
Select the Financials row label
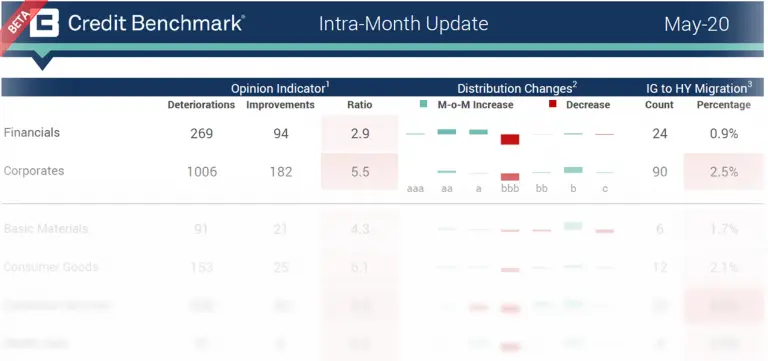(x=32, y=133)
